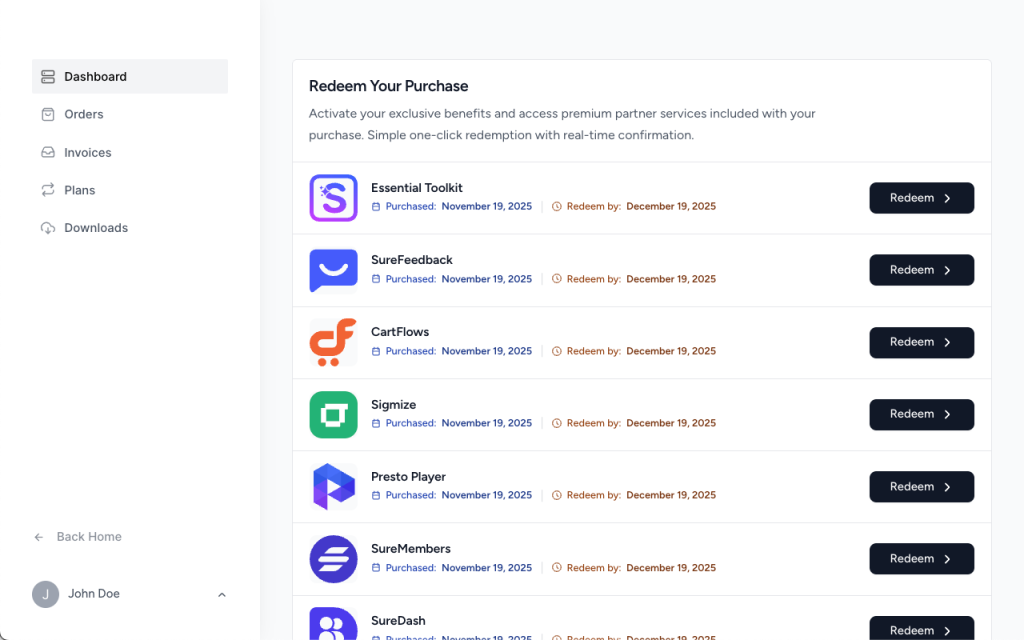Click CartFlows purchased date November 19, 2025

coord(487,351)
